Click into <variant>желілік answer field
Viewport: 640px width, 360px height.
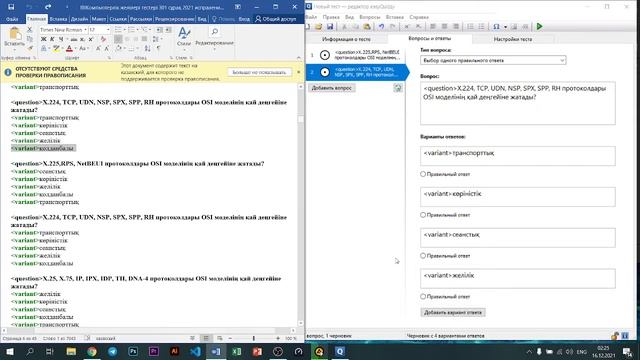[x=518, y=278]
